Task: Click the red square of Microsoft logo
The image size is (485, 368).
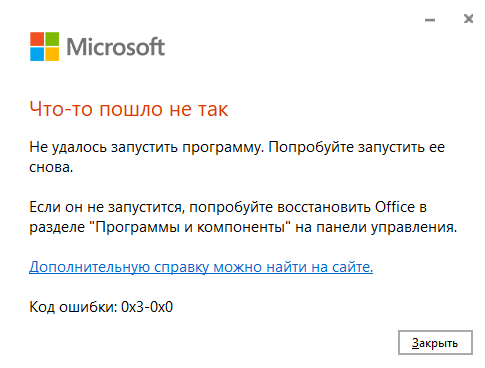Action: click(37, 39)
